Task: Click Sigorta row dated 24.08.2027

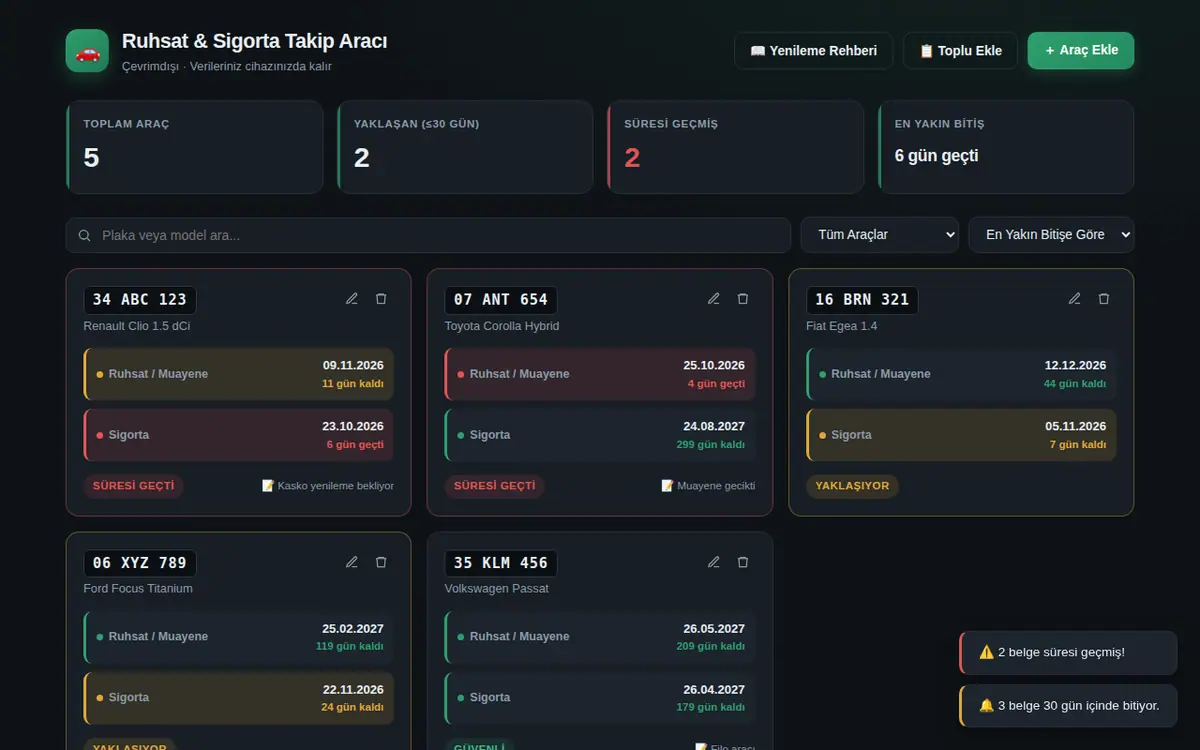Action: [600, 435]
